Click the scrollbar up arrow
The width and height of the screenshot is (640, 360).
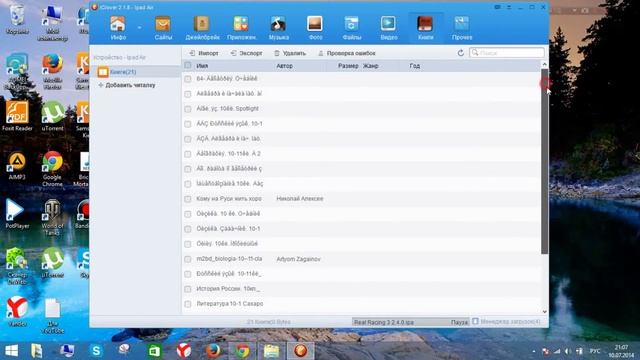tap(544, 64)
